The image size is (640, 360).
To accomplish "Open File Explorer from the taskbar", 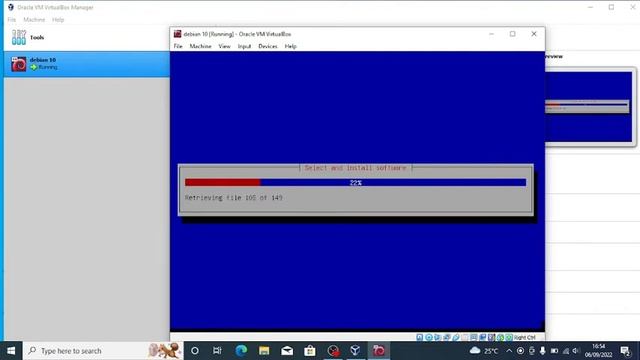I will pyautogui.click(x=264, y=351).
